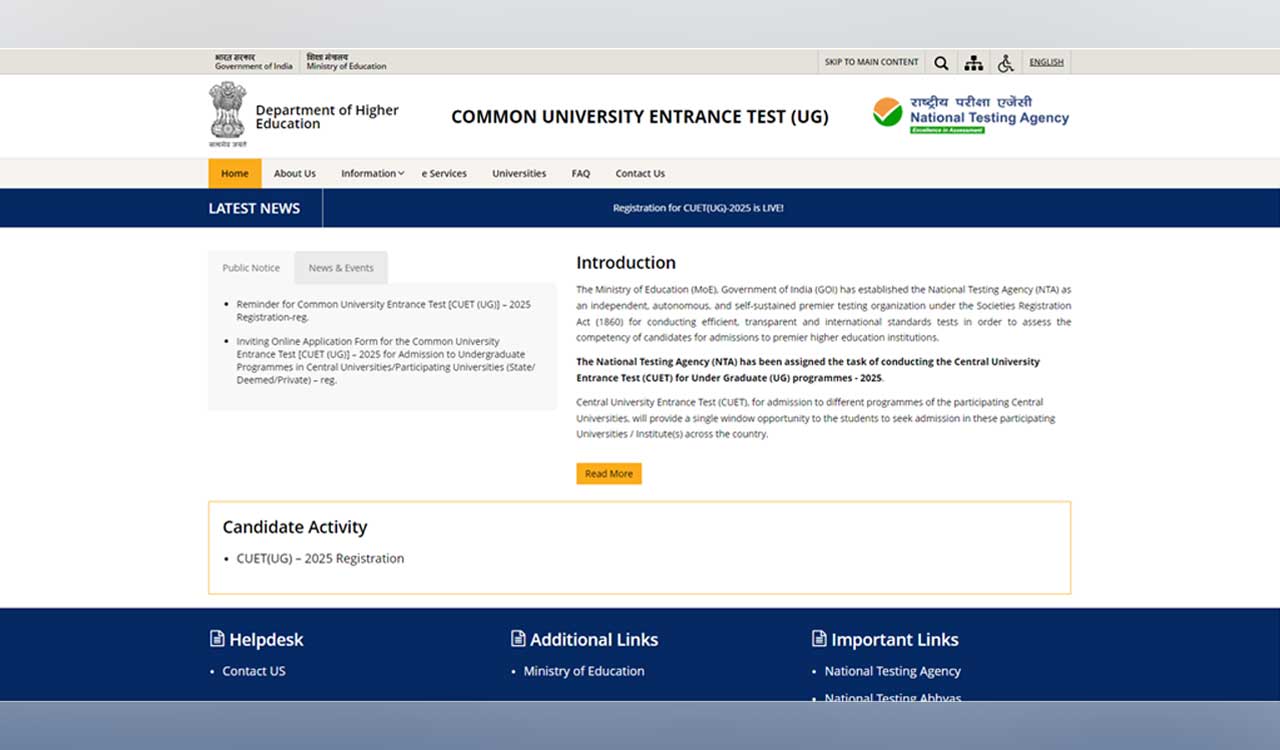Open the ENGLISH language selector
Viewport: 1280px width, 750px height.
coord(1046,62)
